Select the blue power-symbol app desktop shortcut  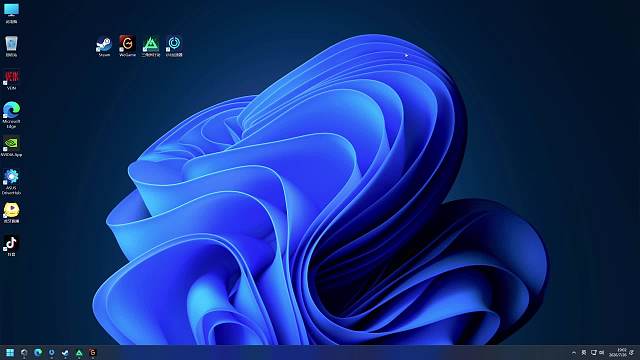tap(174, 46)
